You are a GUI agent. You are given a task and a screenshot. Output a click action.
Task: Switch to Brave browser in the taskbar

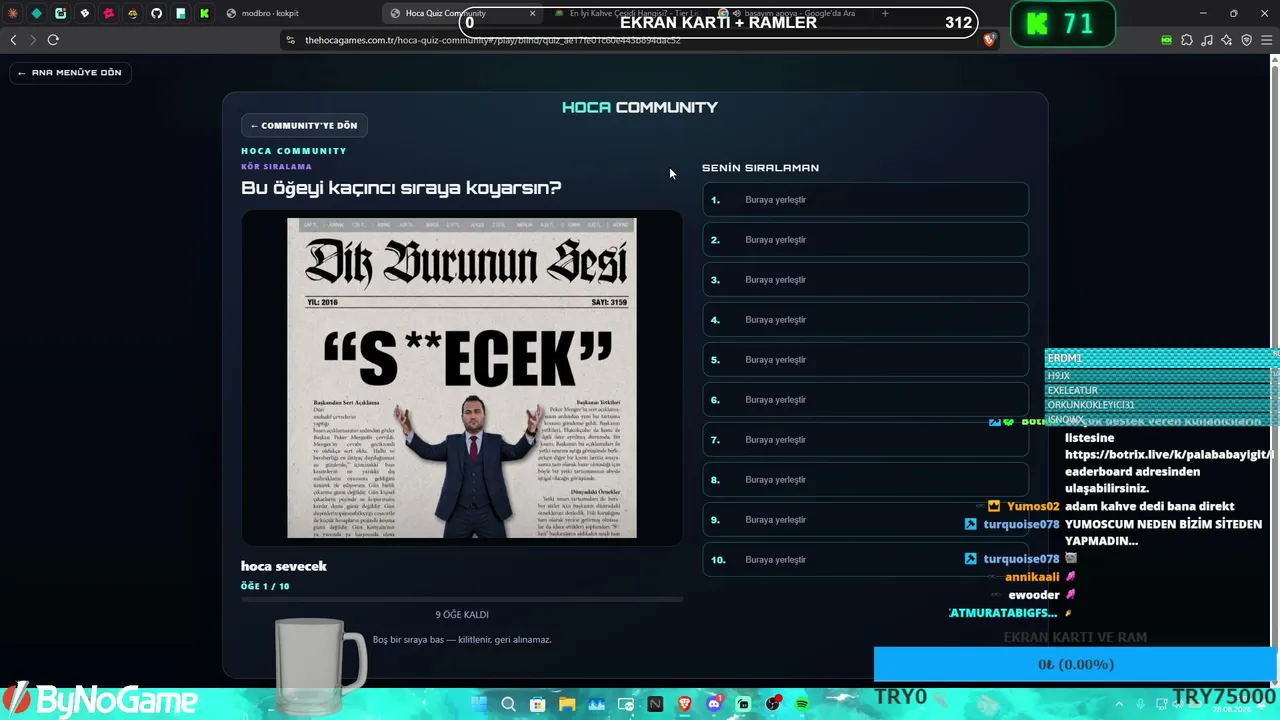click(x=685, y=704)
